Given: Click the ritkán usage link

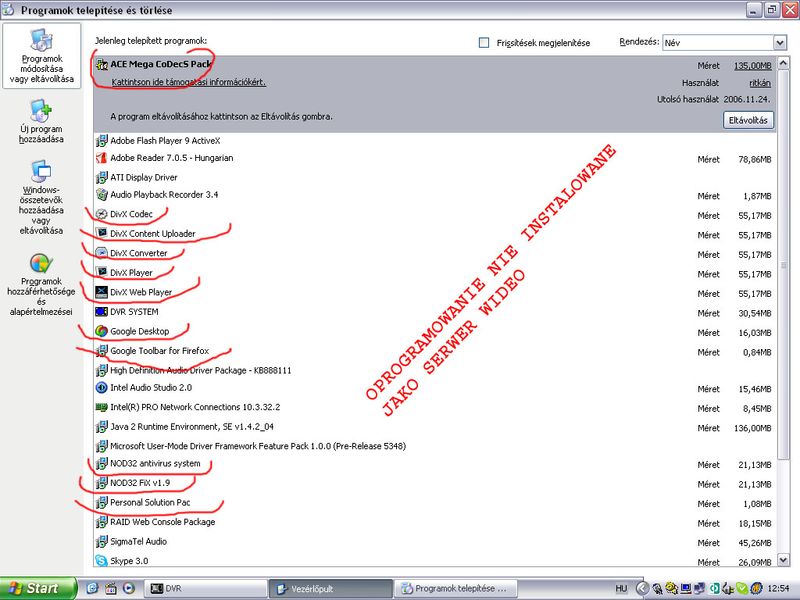Looking at the screenshot, I should (x=760, y=83).
